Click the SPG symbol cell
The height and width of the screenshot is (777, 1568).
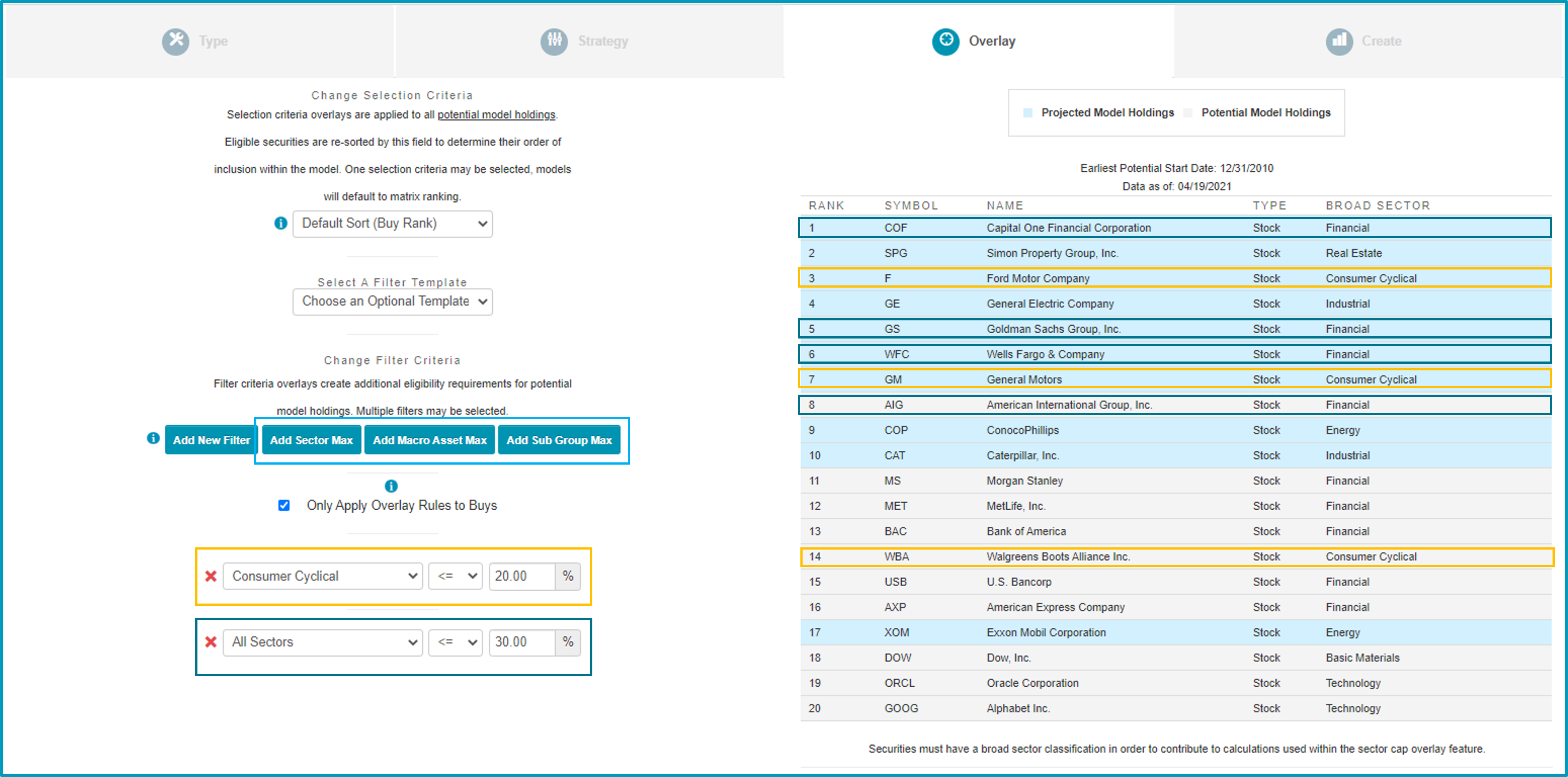coord(896,253)
